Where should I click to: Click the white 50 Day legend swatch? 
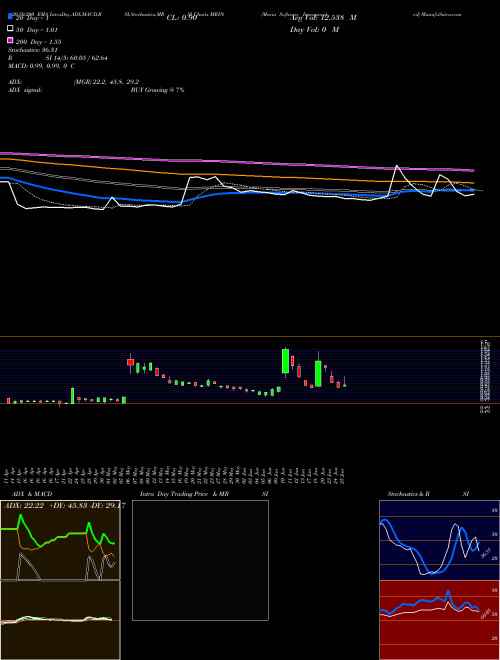[x=10, y=29]
